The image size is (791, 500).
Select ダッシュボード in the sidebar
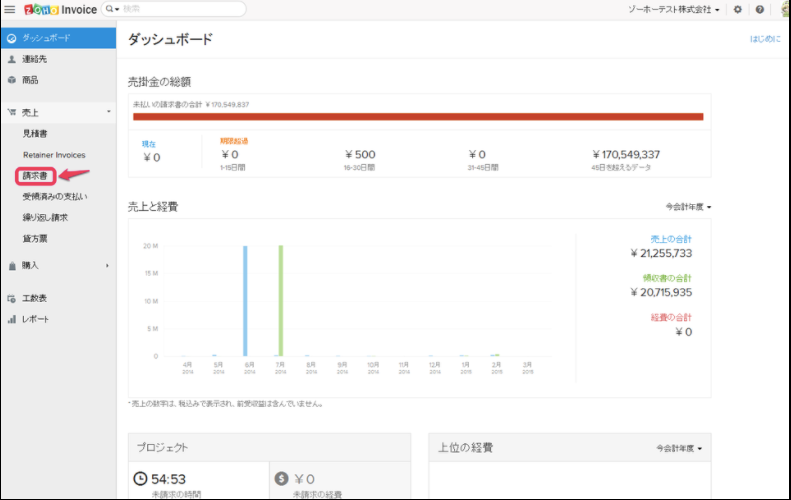59,38
